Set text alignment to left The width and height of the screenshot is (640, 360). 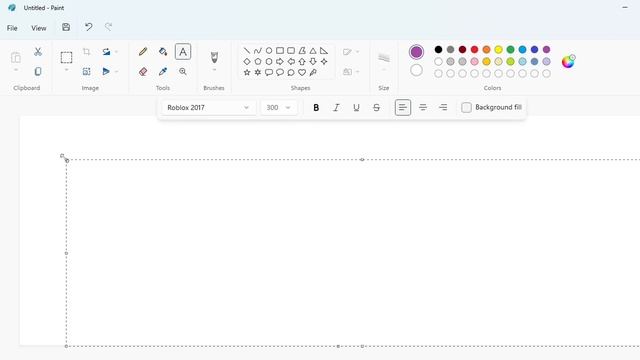(x=403, y=107)
